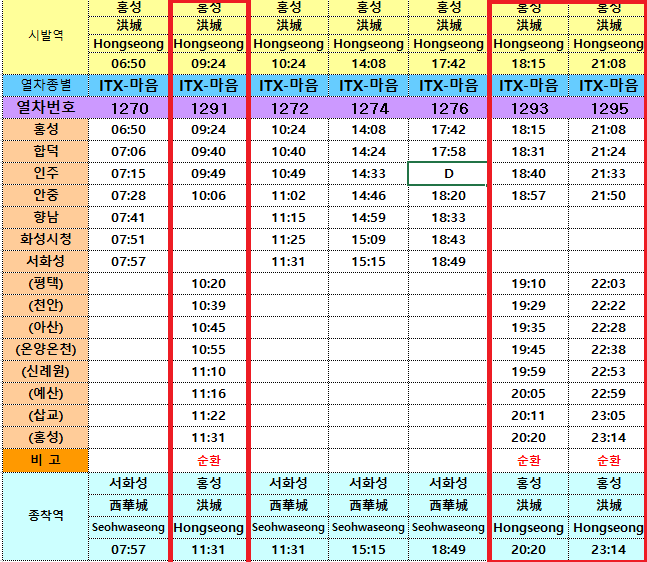Click train number 1295 cell

[x=609, y=108]
